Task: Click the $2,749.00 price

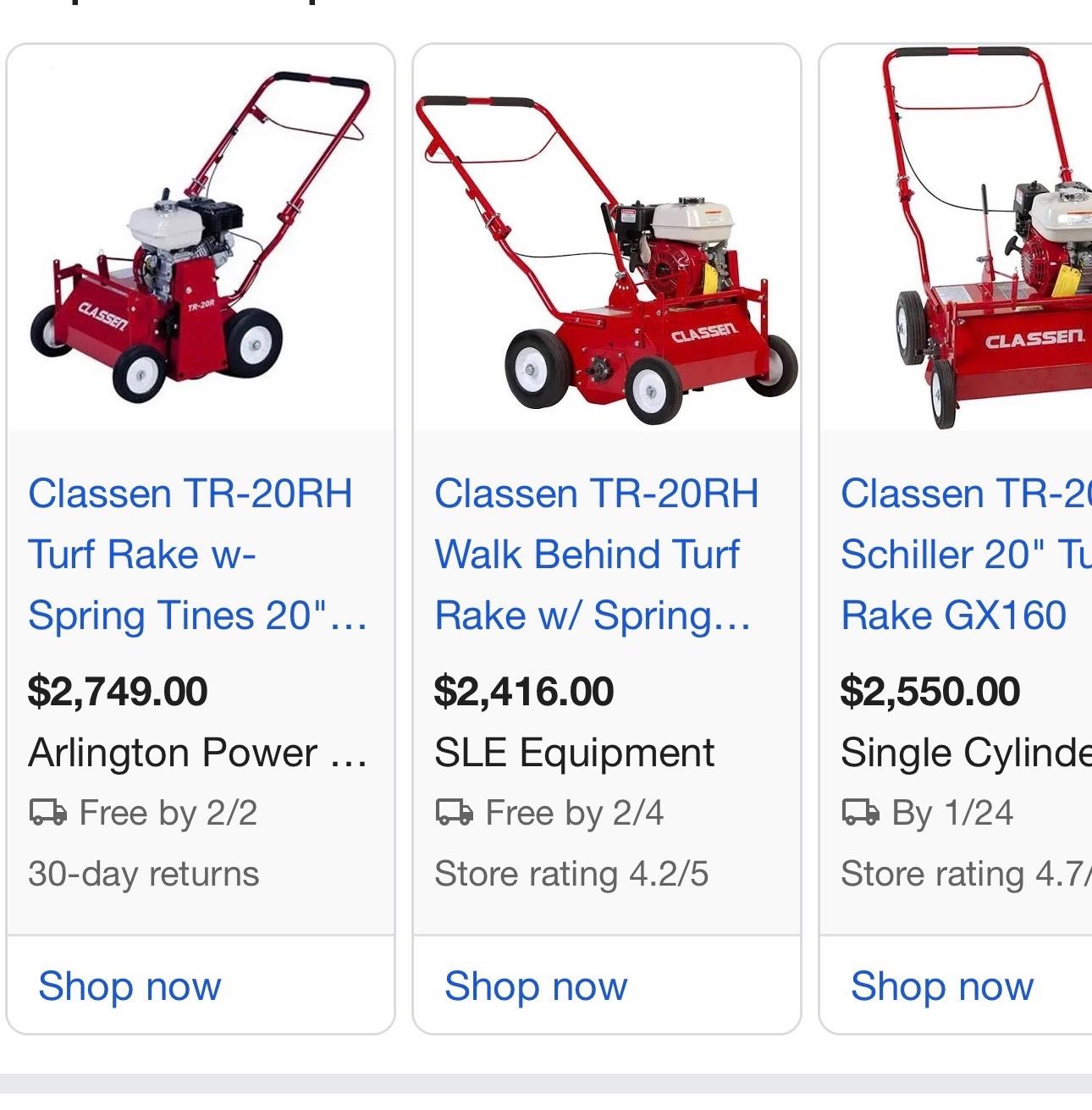Action: (118, 691)
